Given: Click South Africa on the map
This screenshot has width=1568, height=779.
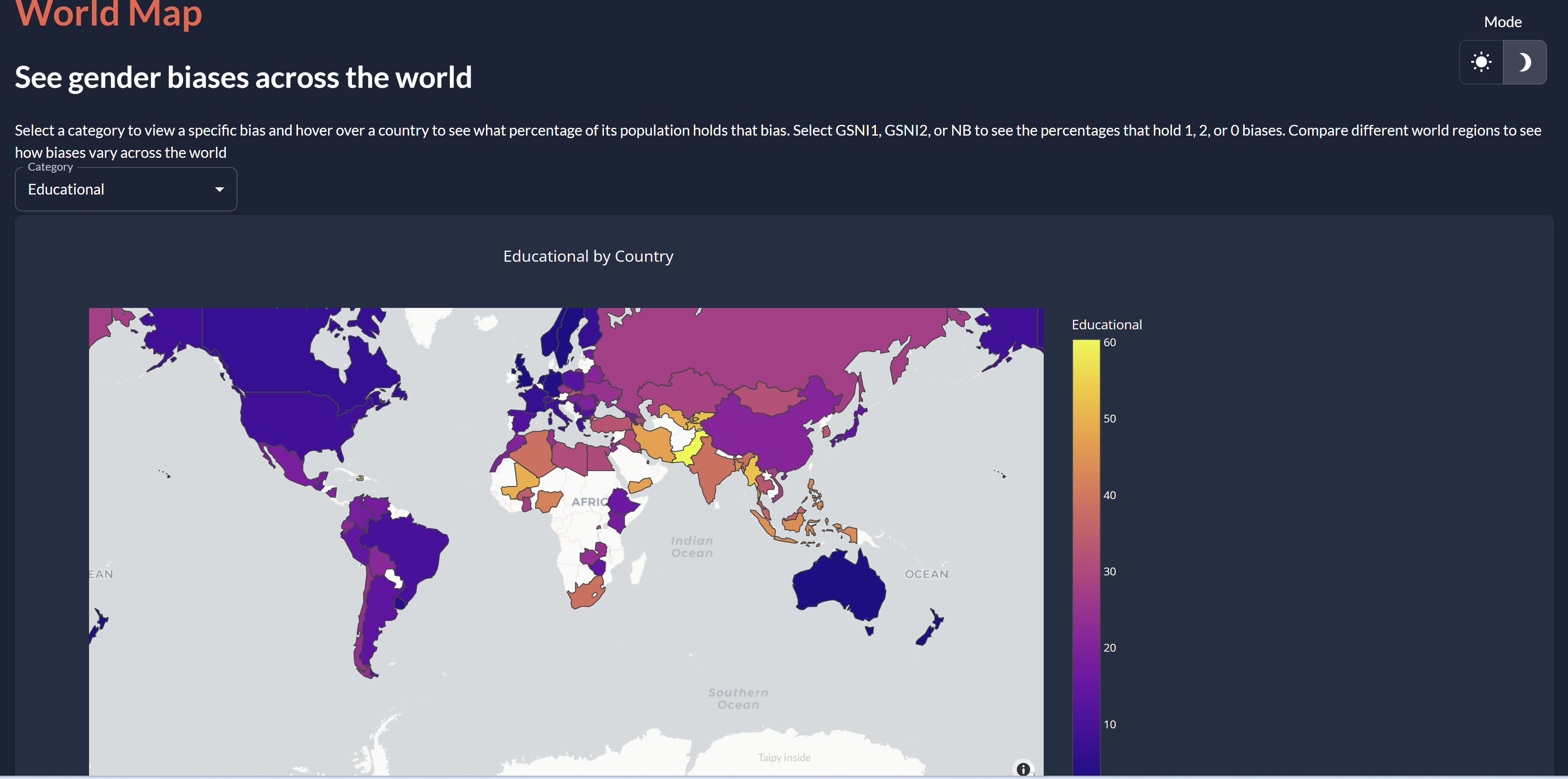Looking at the screenshot, I should coord(586,595).
